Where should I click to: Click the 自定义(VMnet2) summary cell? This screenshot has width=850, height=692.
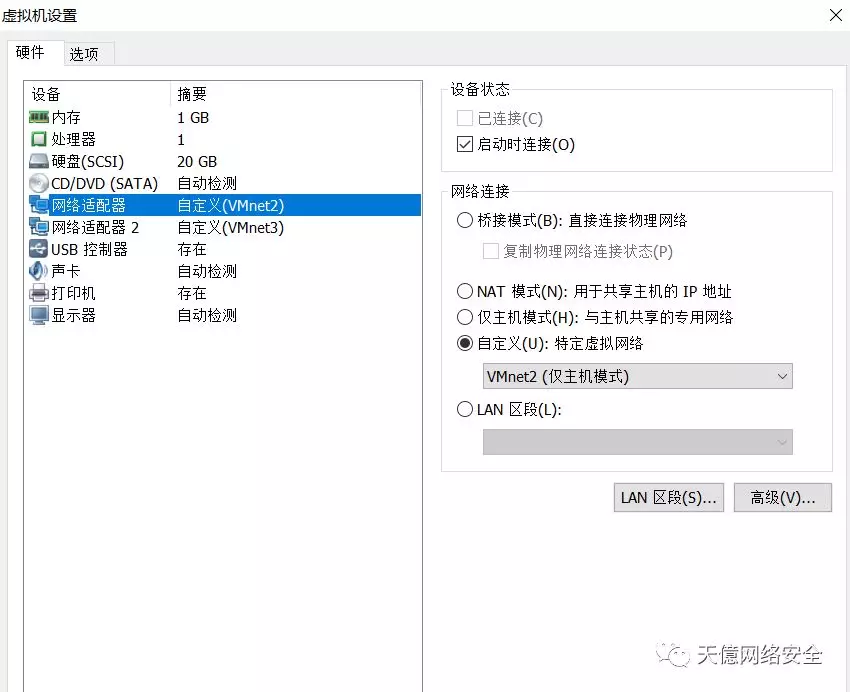point(231,205)
